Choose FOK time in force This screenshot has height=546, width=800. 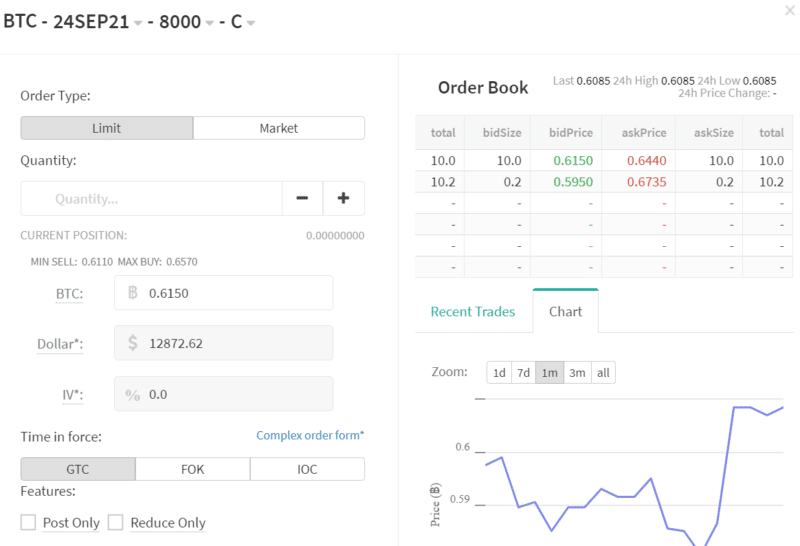pyautogui.click(x=193, y=469)
